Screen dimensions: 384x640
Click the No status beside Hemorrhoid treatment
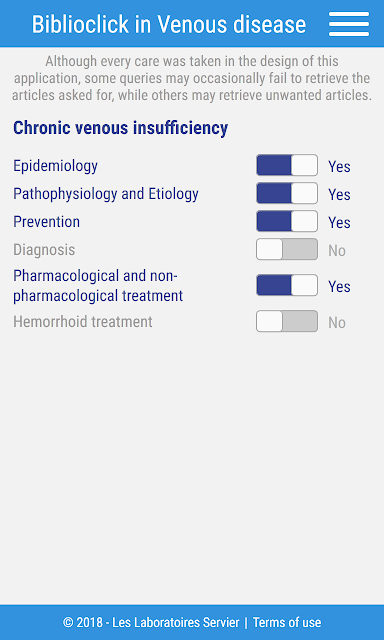point(337,322)
